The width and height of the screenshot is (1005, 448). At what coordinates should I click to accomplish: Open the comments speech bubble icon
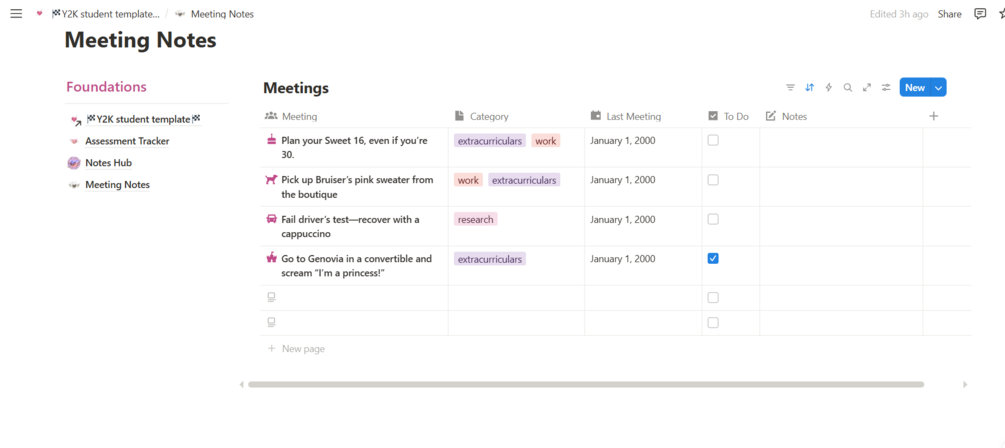point(980,14)
